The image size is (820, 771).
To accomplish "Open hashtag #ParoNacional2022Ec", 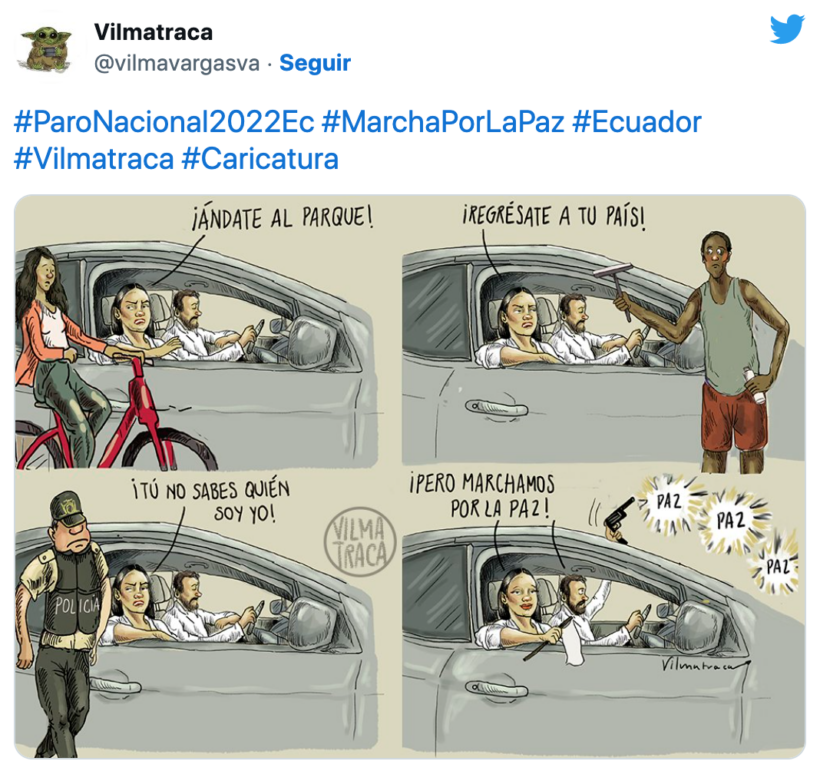I will 164,122.
